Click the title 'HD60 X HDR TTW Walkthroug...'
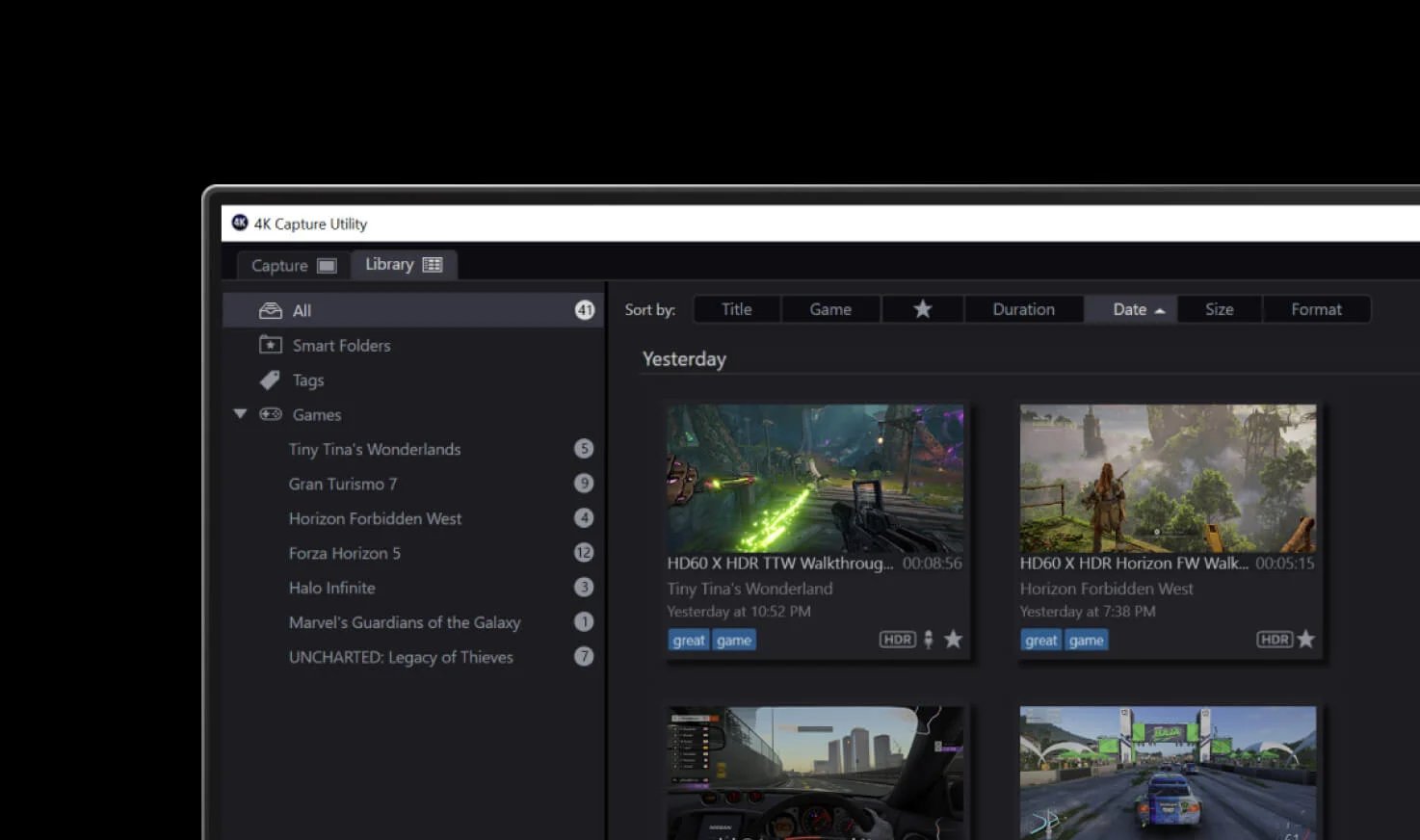 [780, 564]
